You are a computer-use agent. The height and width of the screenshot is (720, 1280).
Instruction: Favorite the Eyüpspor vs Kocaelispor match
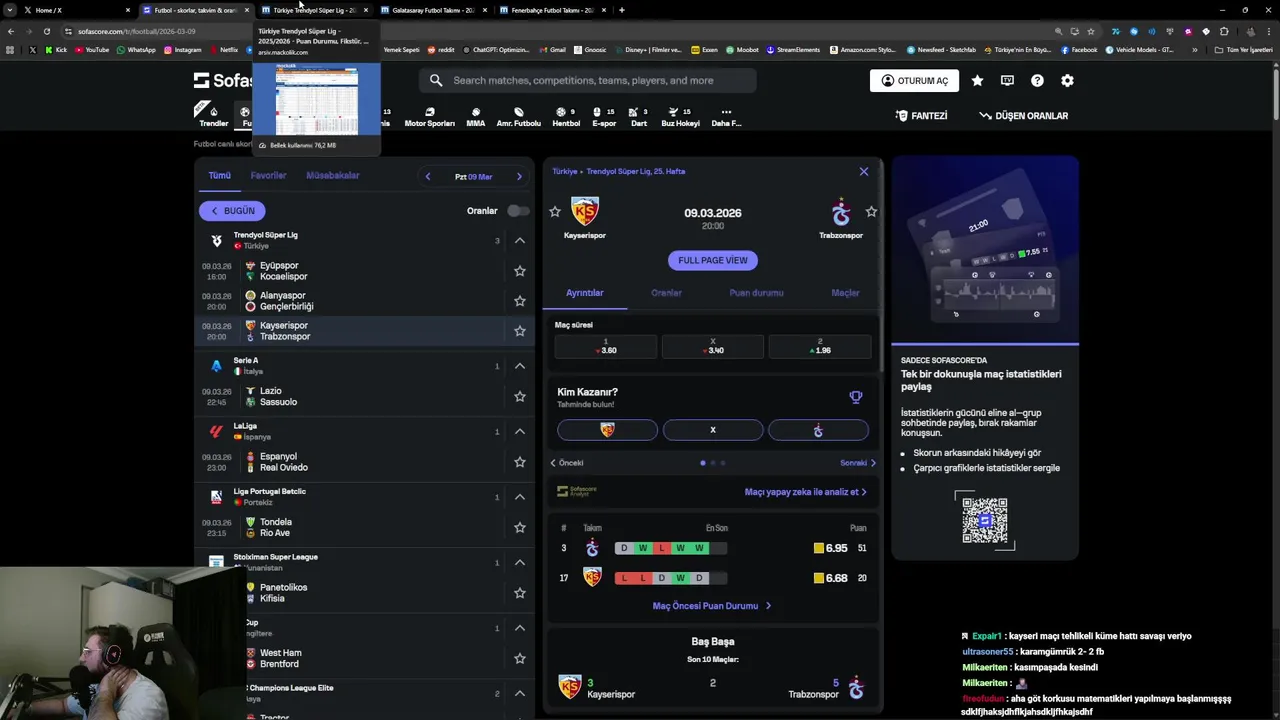[520, 271]
